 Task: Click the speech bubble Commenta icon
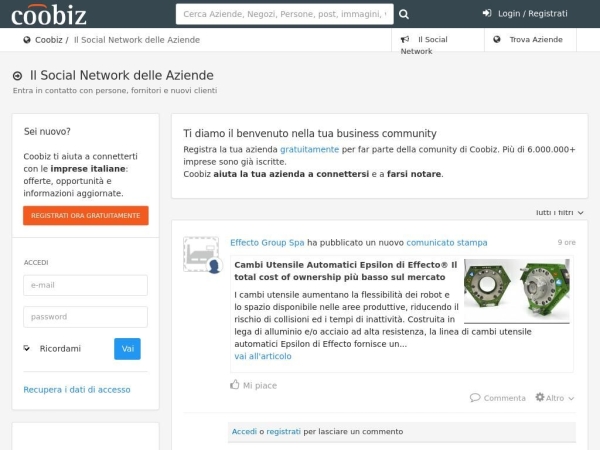pyautogui.click(x=475, y=398)
